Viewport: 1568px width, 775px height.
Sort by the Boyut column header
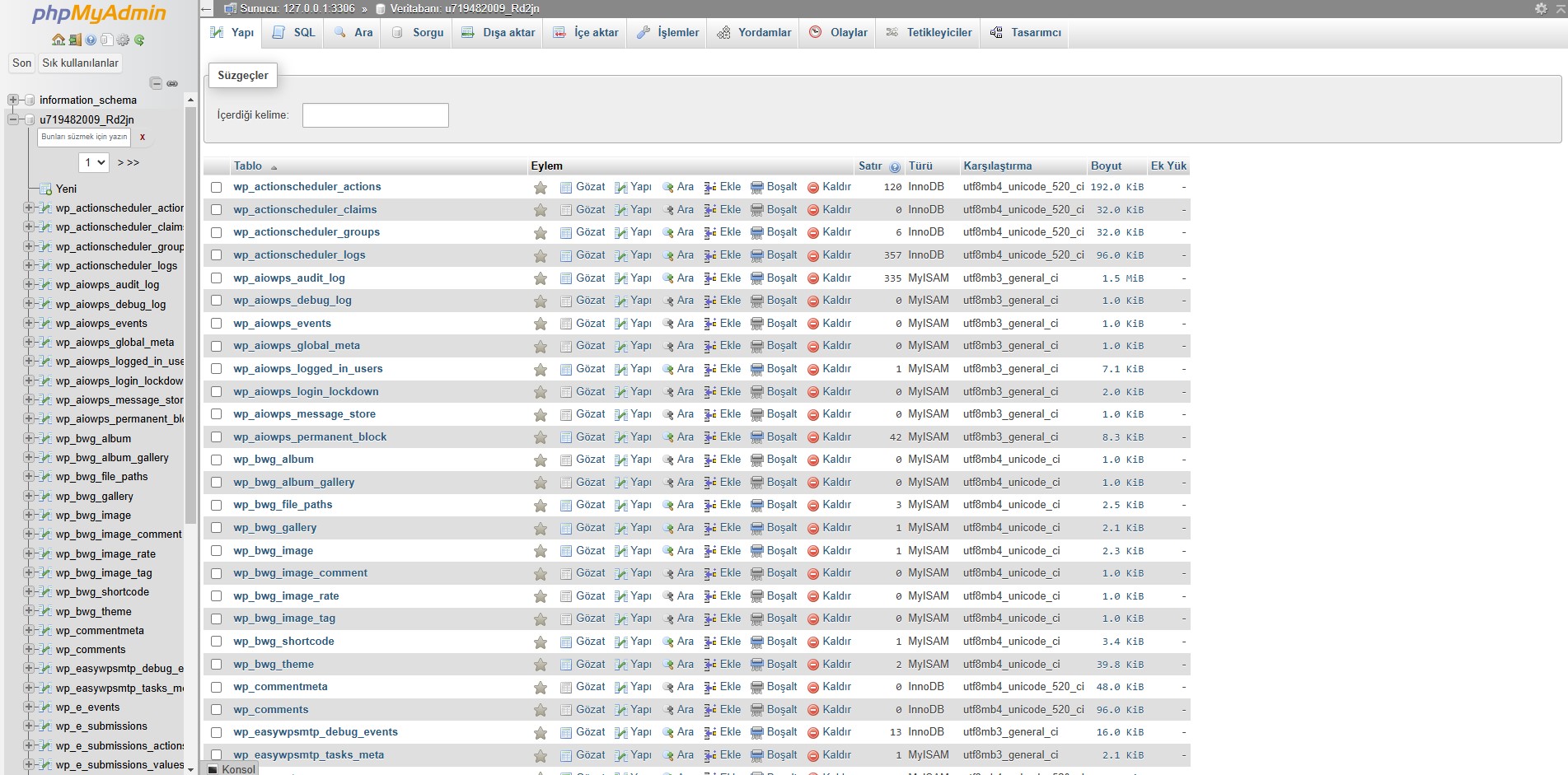pos(1106,166)
